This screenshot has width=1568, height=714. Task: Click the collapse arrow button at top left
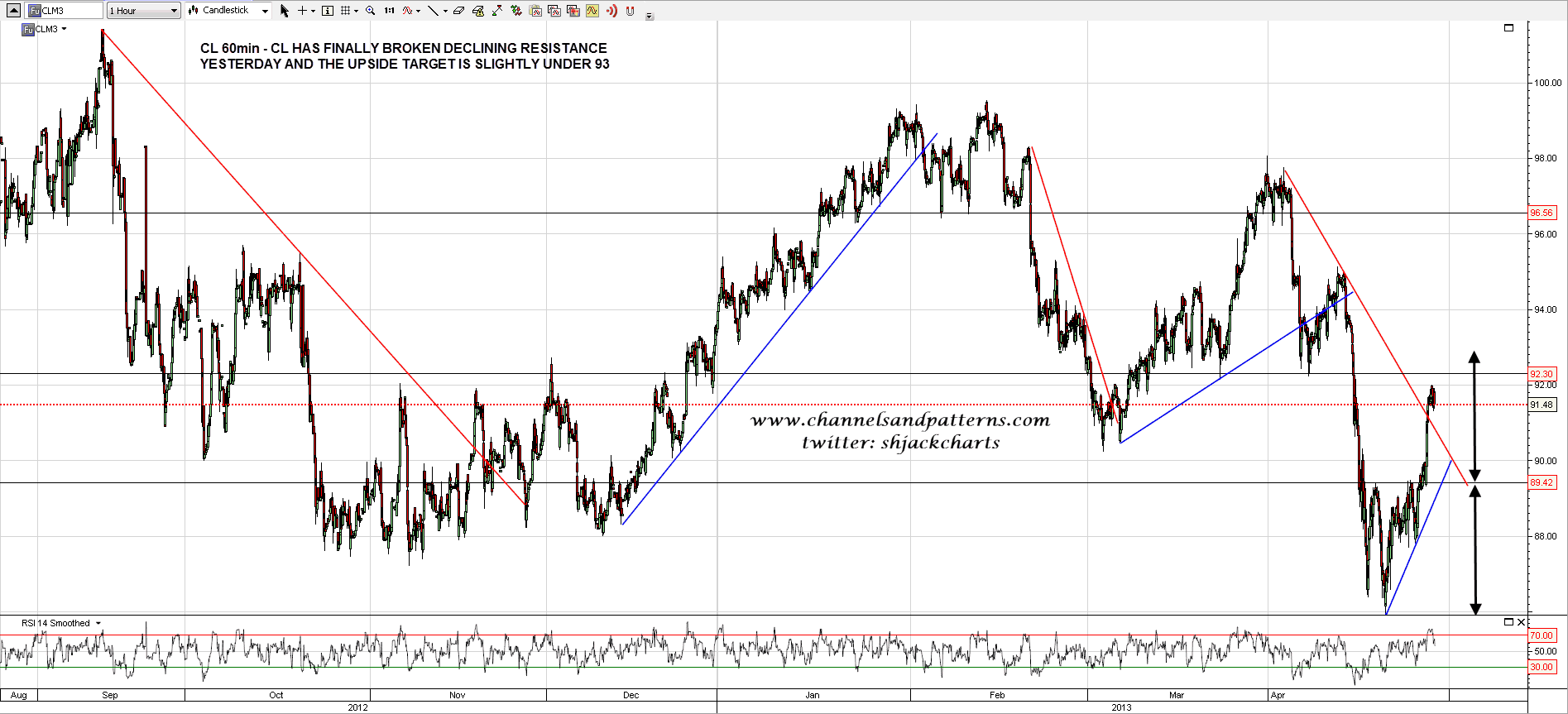tap(13, 11)
